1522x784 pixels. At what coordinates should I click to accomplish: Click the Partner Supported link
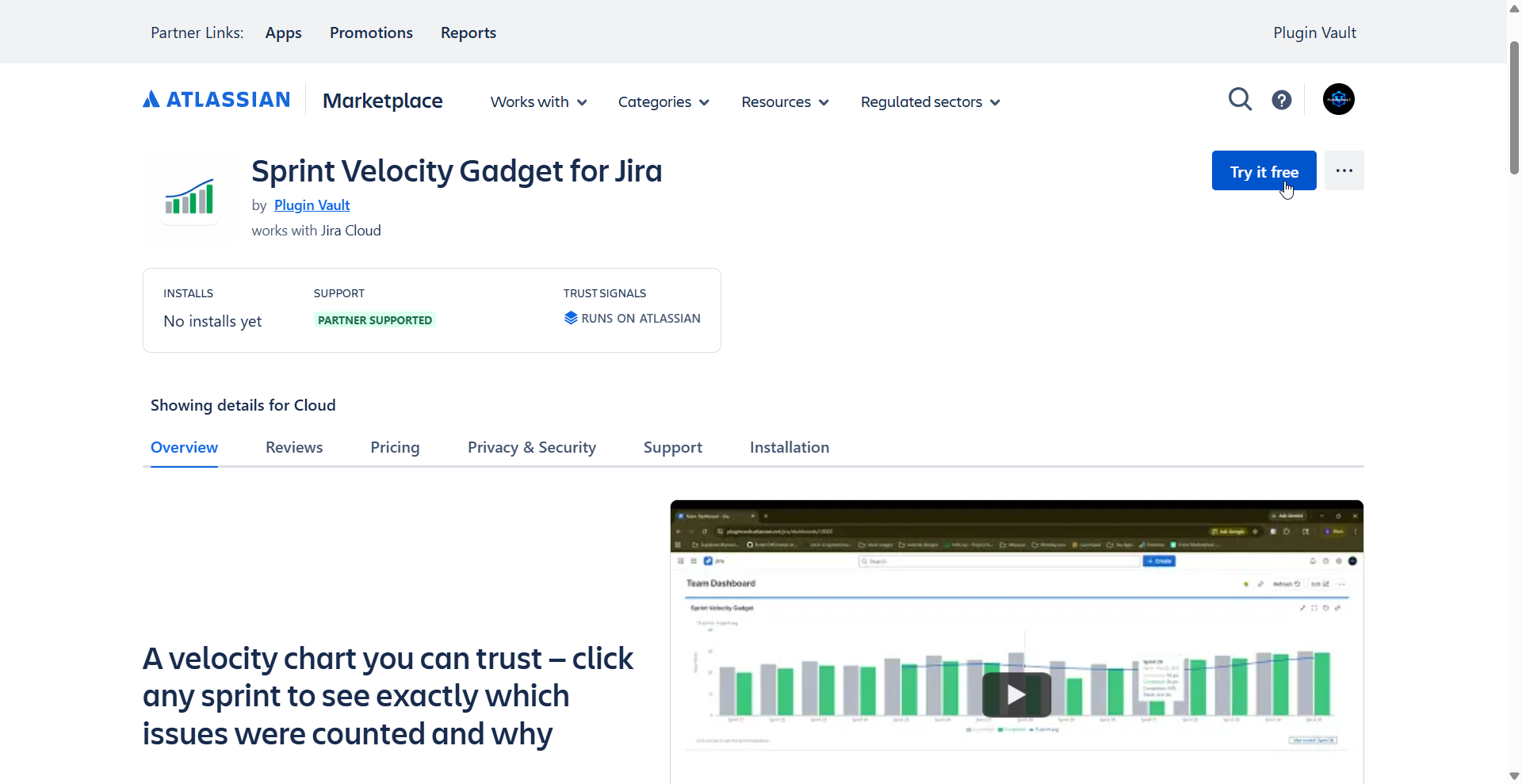tap(374, 320)
